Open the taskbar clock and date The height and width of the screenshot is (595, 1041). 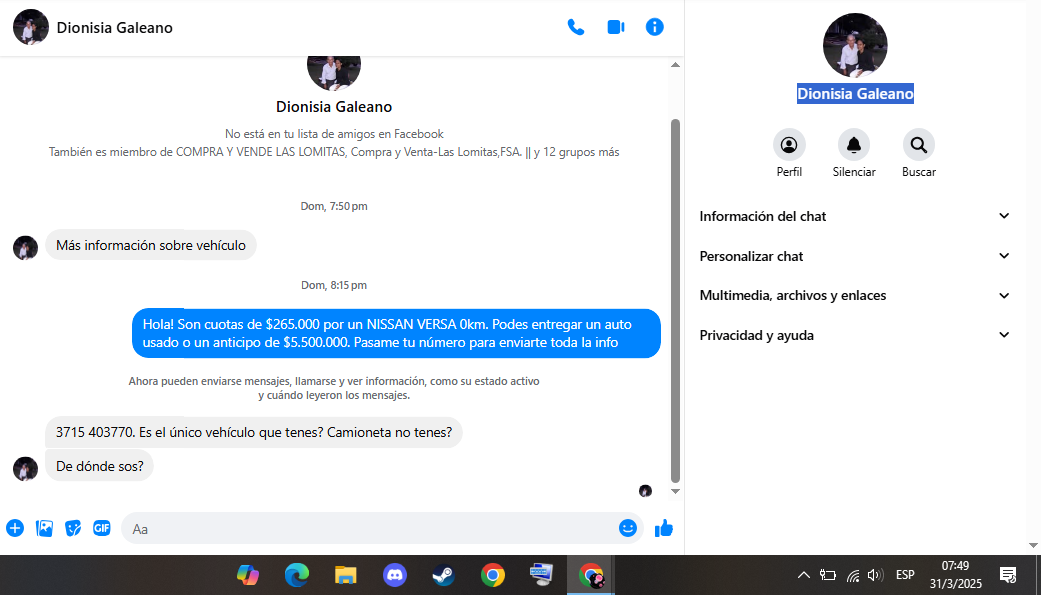click(x=955, y=575)
